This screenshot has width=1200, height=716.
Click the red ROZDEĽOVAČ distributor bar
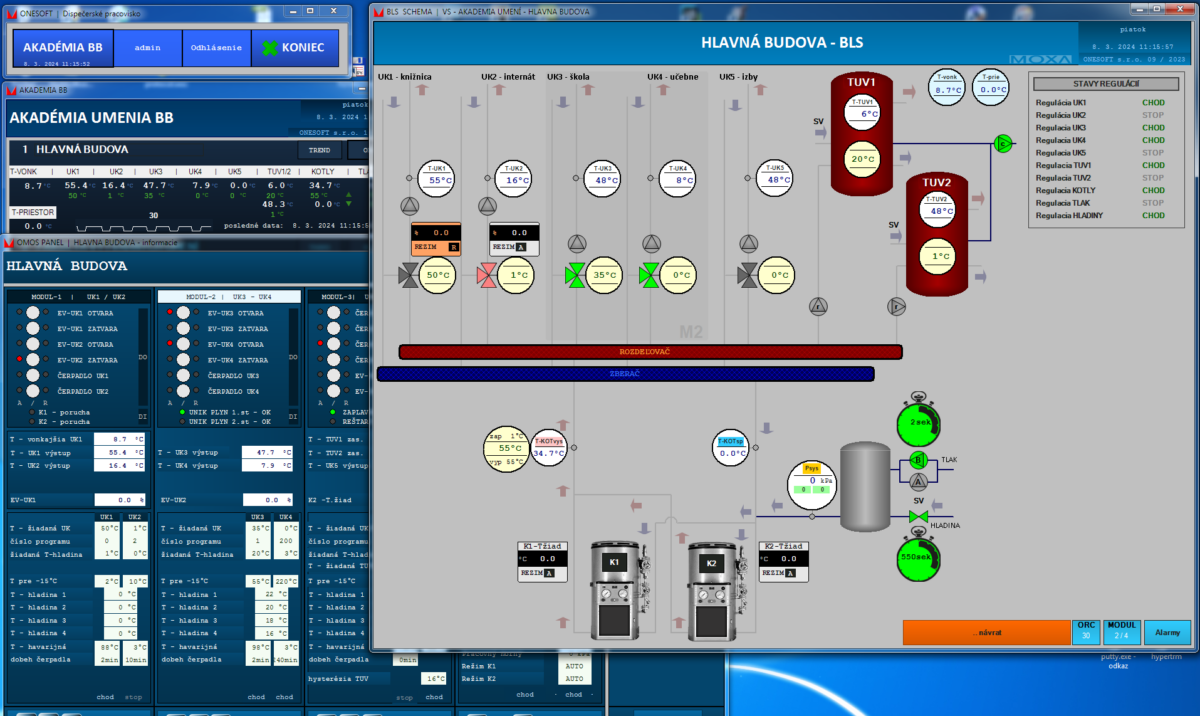[650, 351]
